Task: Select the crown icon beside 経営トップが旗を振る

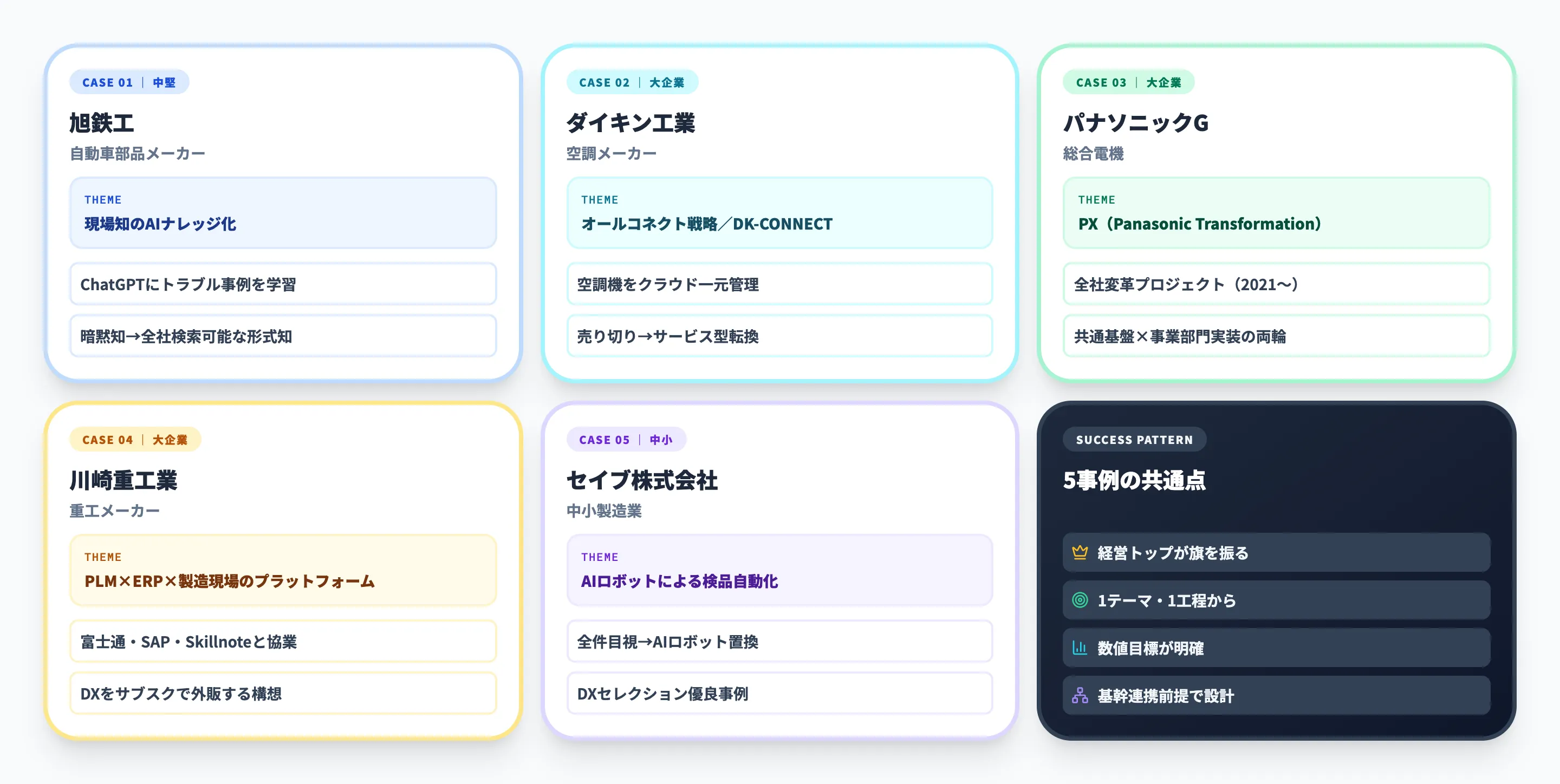Action: click(x=1081, y=552)
